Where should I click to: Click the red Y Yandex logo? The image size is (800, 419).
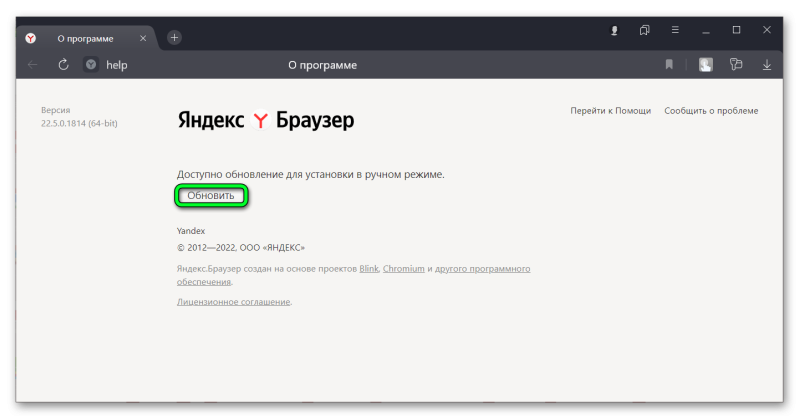click(260, 120)
